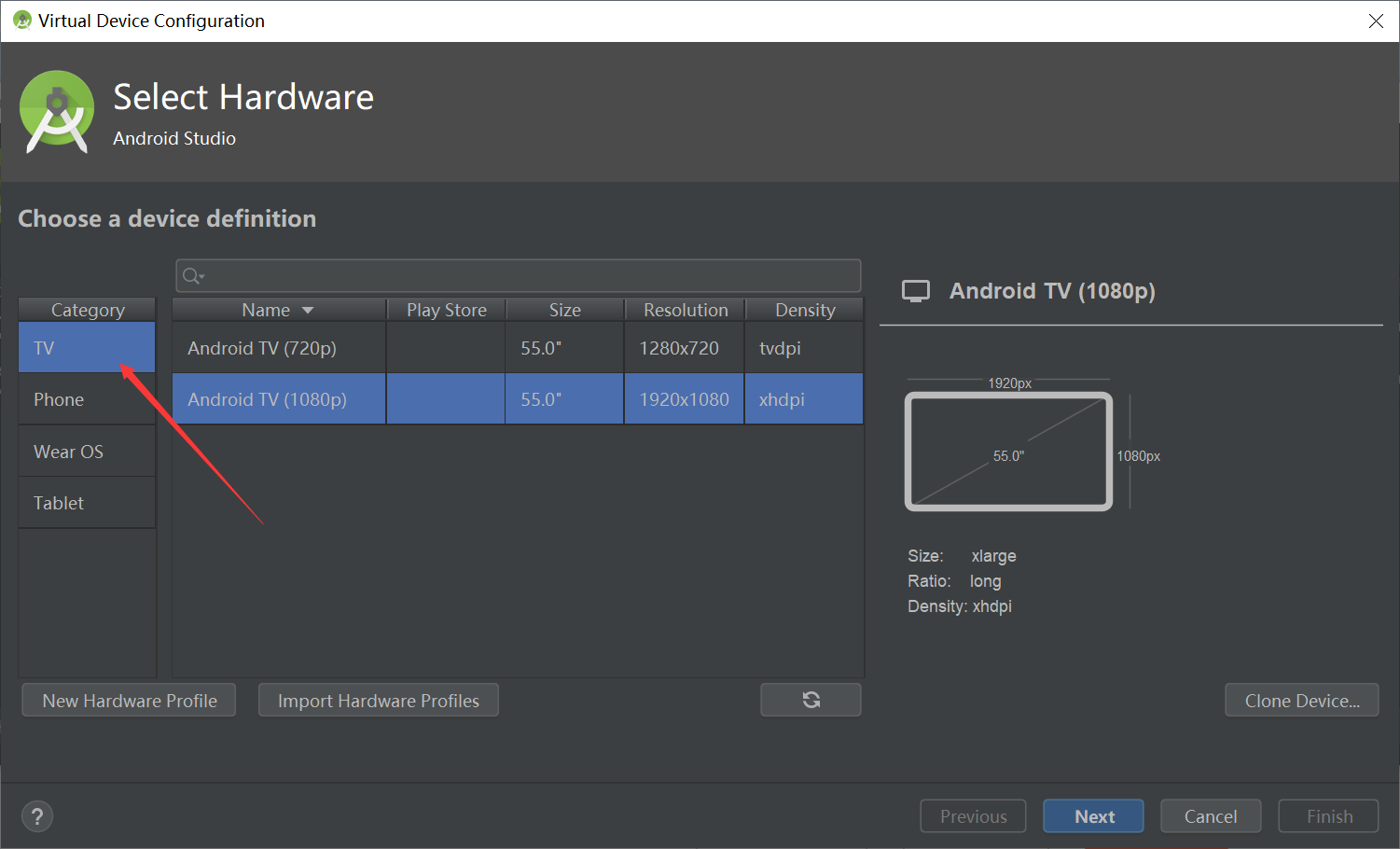Click Import Hardware Profiles button

pyautogui.click(x=378, y=700)
